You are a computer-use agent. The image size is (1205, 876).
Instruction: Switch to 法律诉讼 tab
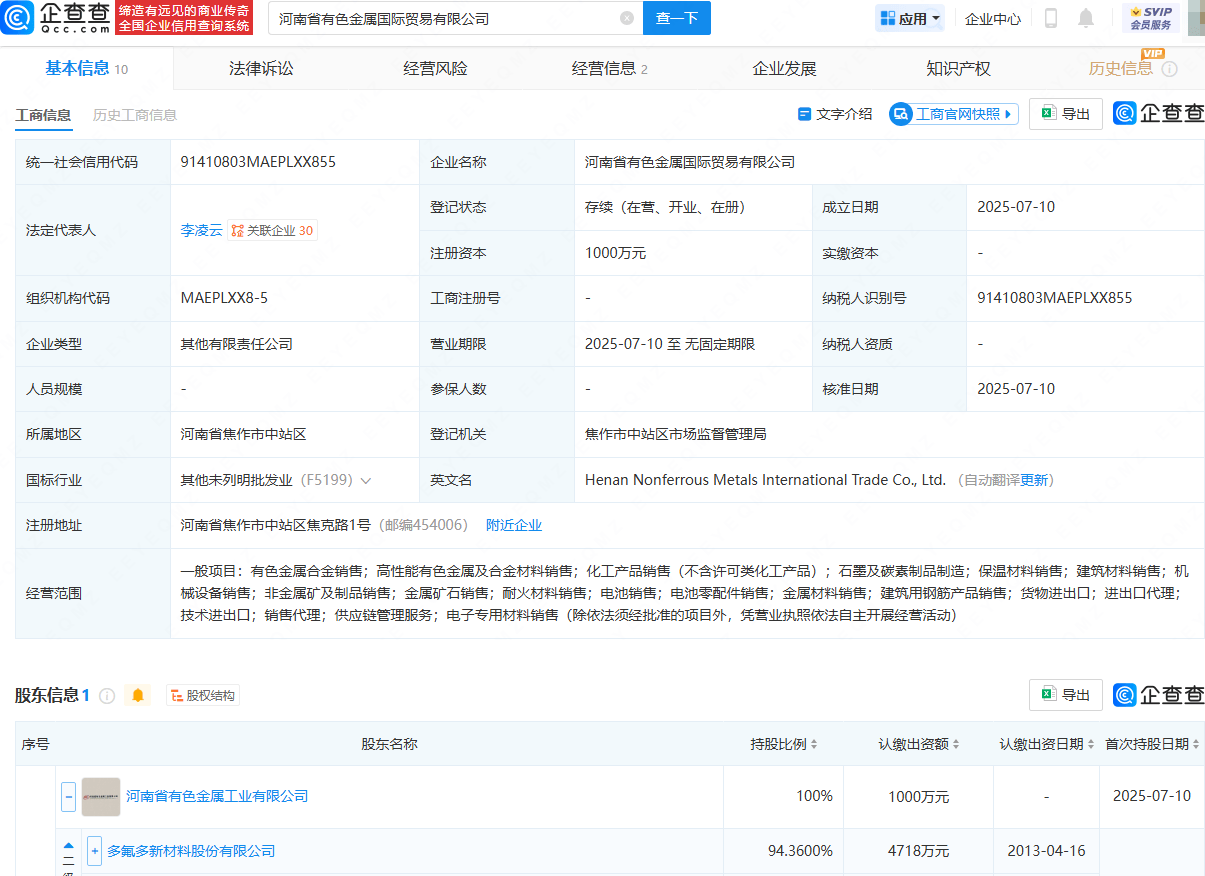pyautogui.click(x=261, y=68)
